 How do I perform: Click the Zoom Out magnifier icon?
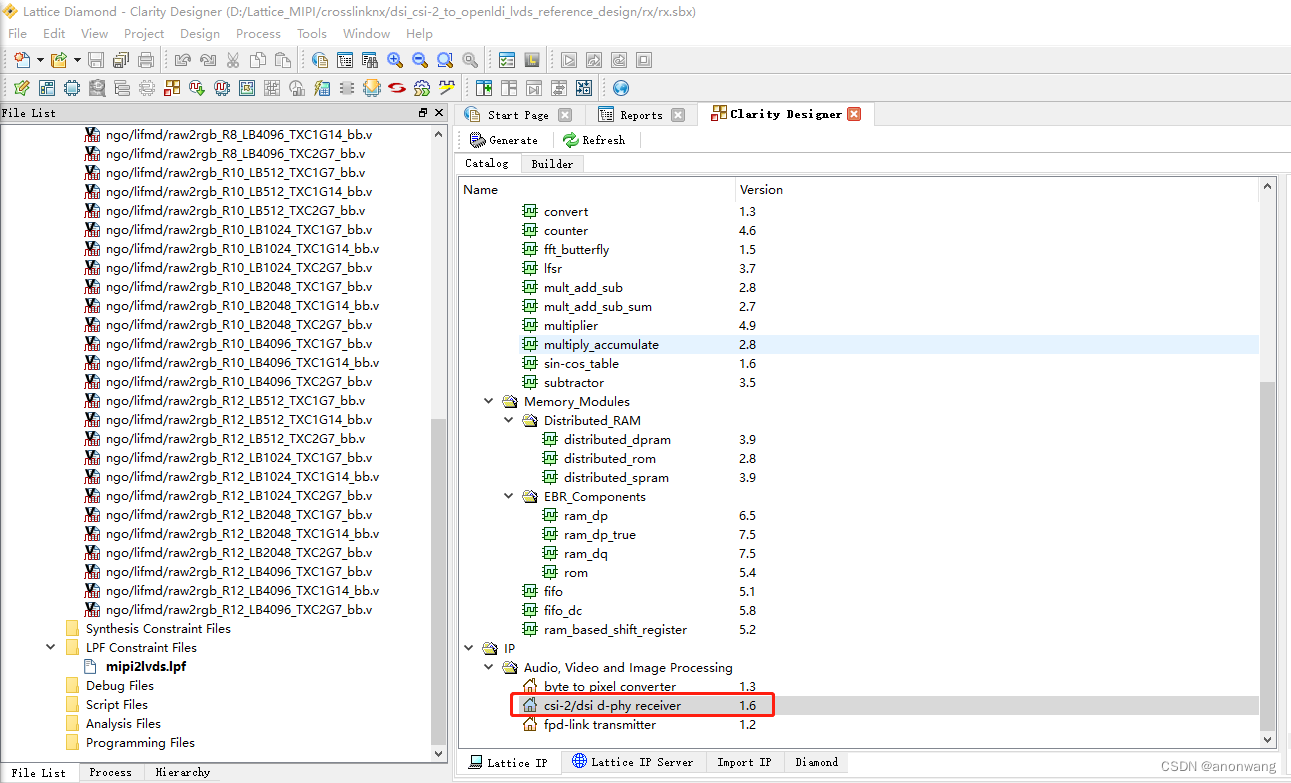tap(420, 60)
